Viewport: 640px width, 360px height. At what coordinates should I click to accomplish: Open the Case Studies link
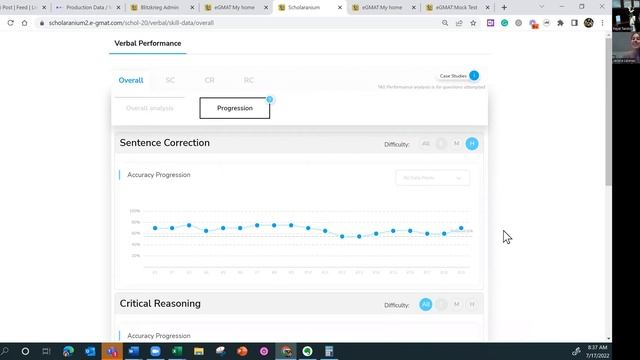click(x=453, y=76)
